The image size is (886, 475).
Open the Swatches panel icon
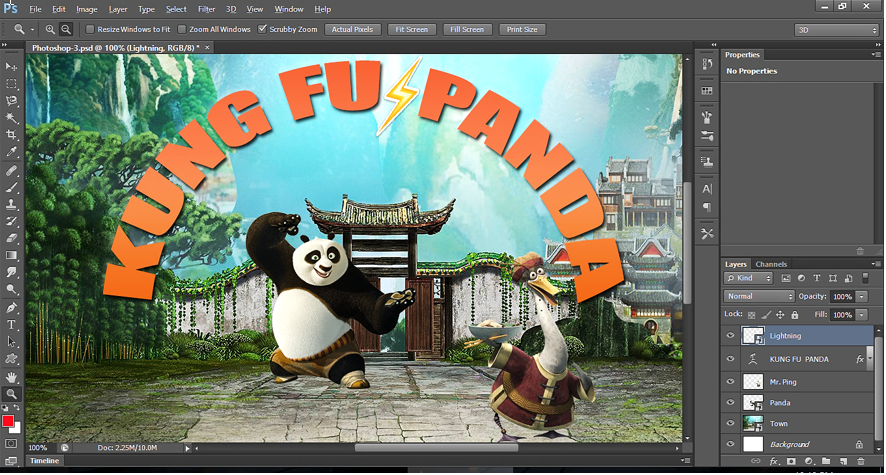point(707,90)
